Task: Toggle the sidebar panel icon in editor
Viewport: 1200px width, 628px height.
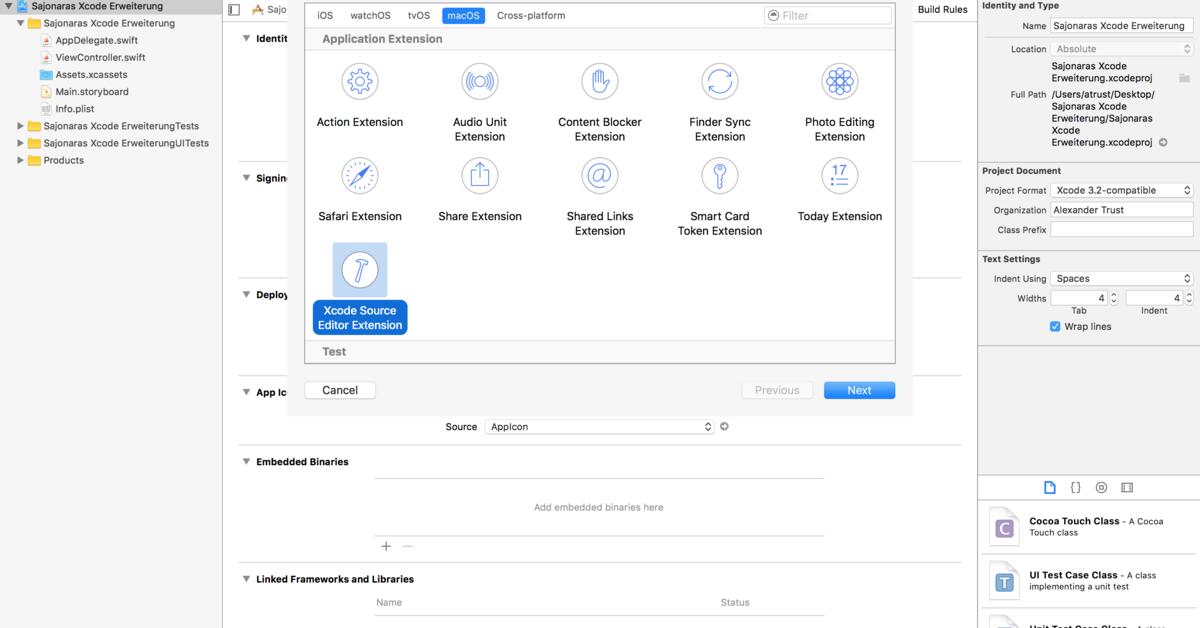Action: pyautogui.click(x=234, y=10)
